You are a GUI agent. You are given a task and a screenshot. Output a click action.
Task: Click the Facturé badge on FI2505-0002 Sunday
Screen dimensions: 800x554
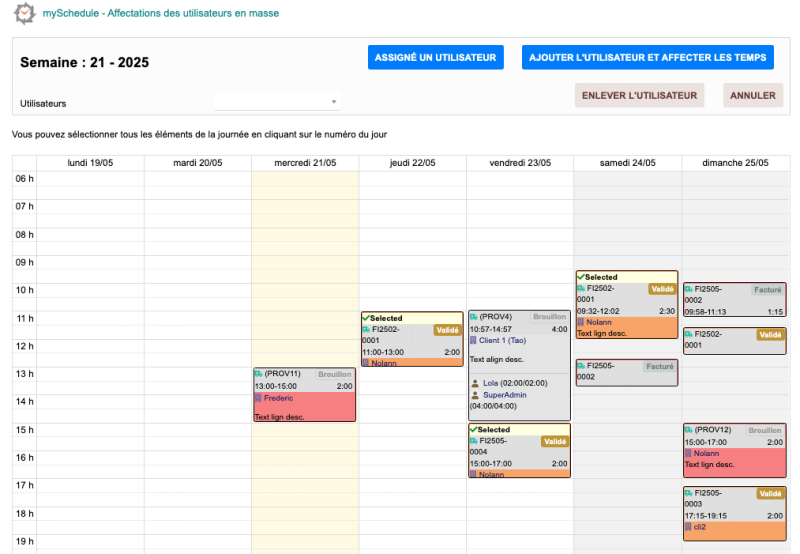767,290
